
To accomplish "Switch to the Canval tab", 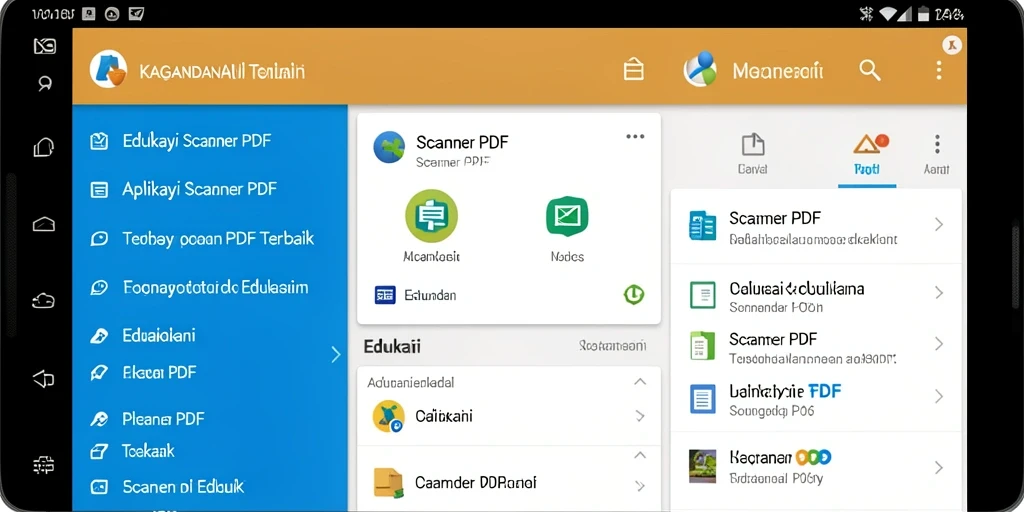I will coord(752,154).
